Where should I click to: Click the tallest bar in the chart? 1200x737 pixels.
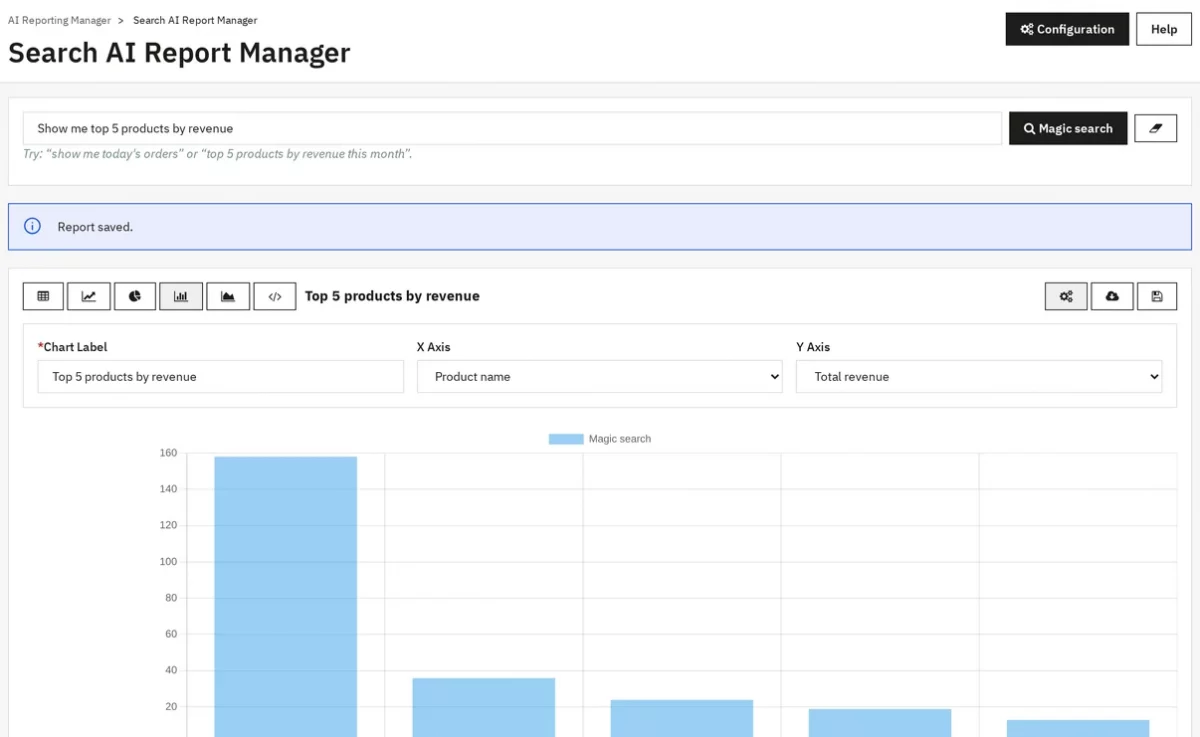tap(286, 597)
